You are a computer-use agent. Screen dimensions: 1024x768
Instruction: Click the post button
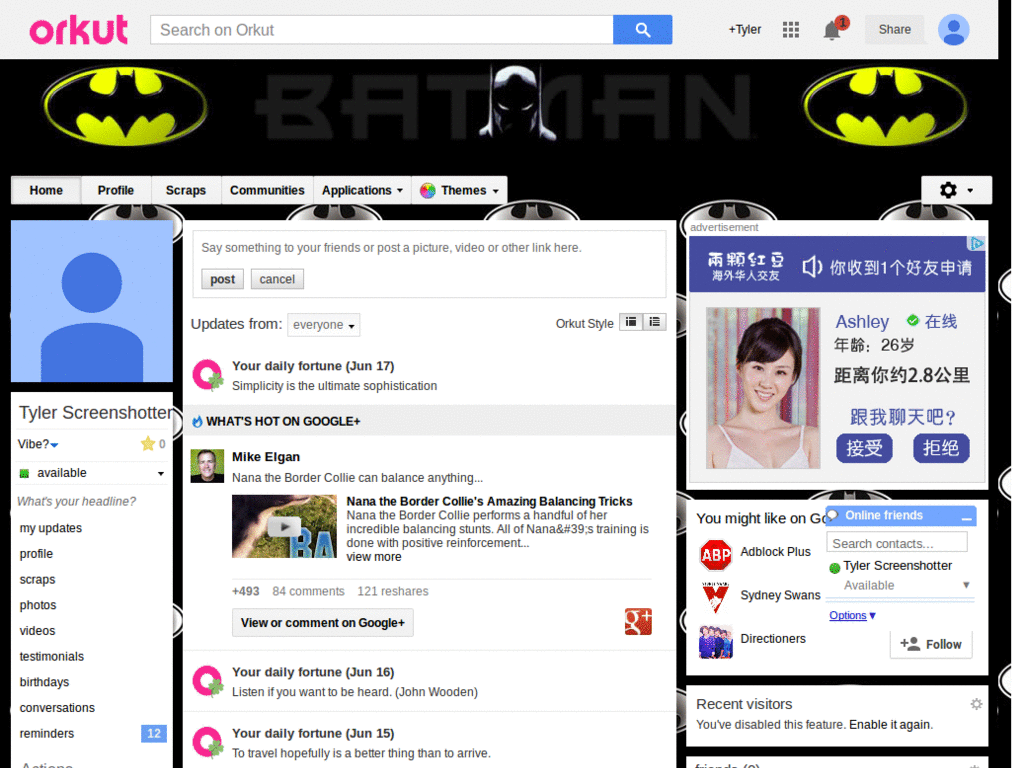point(222,280)
